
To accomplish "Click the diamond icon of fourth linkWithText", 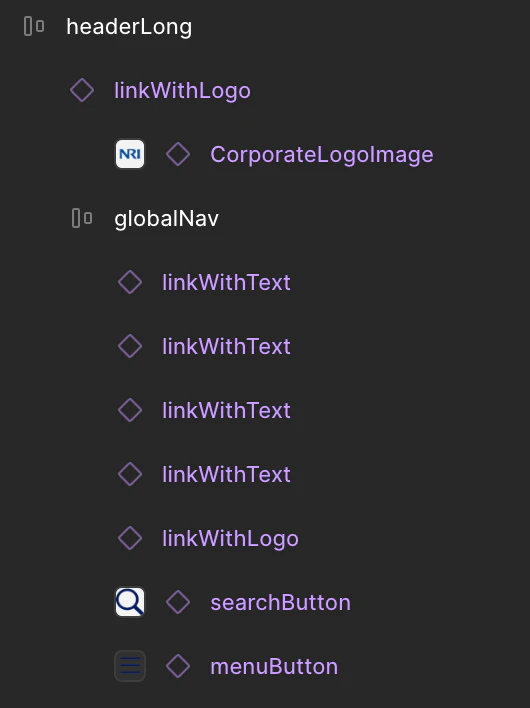I will [130, 474].
